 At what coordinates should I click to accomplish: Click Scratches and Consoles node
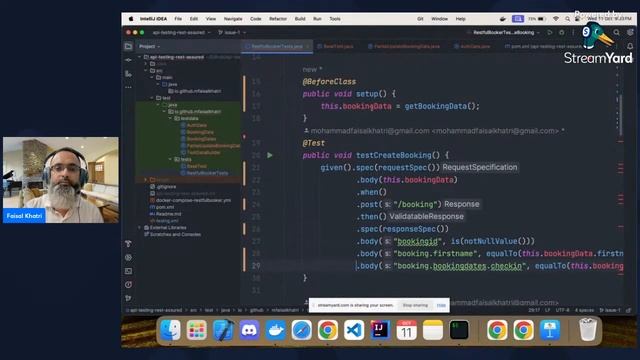coord(175,234)
